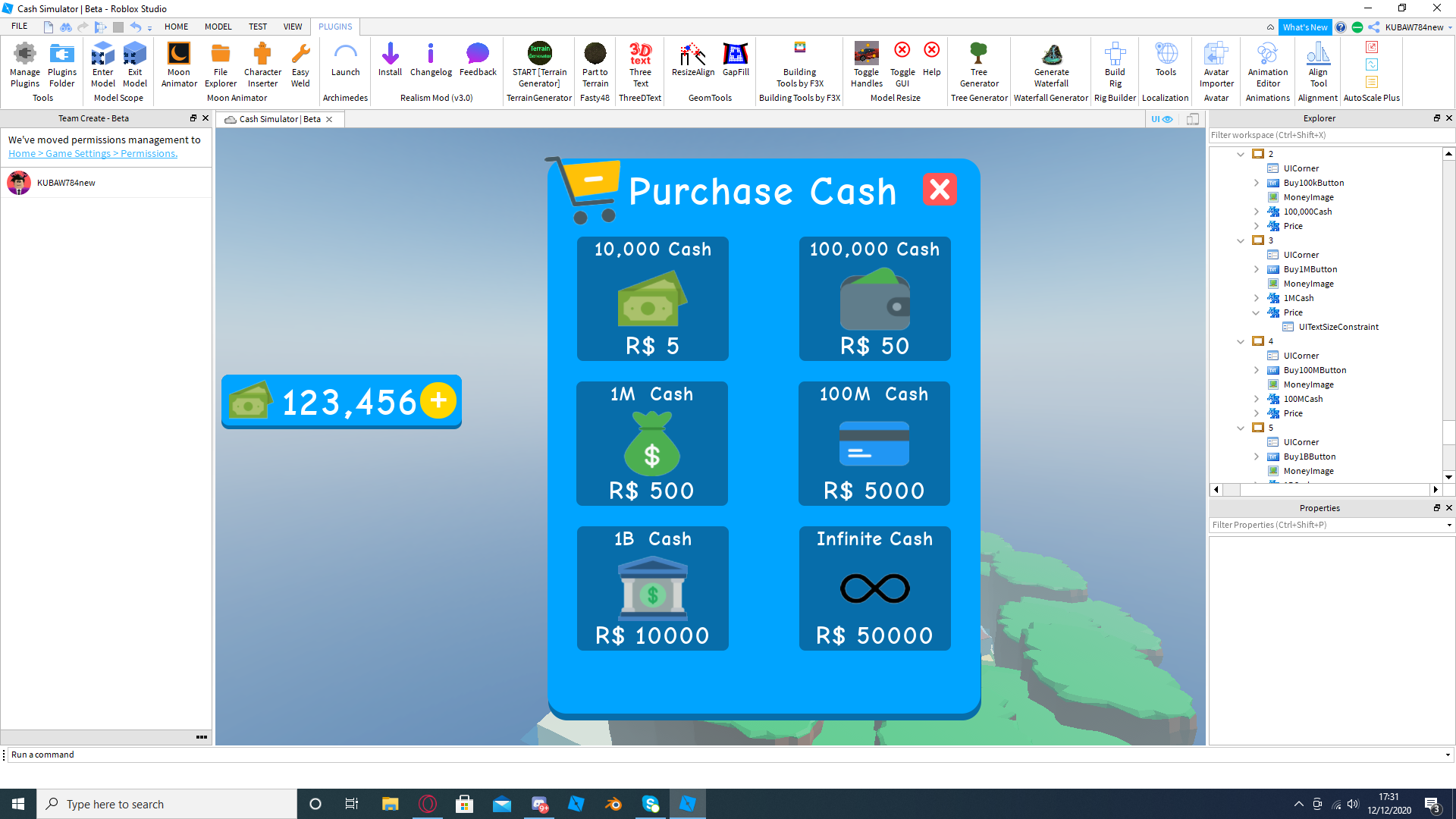
Task: Click Toggle GUI in Model Resize
Action: tap(902, 65)
